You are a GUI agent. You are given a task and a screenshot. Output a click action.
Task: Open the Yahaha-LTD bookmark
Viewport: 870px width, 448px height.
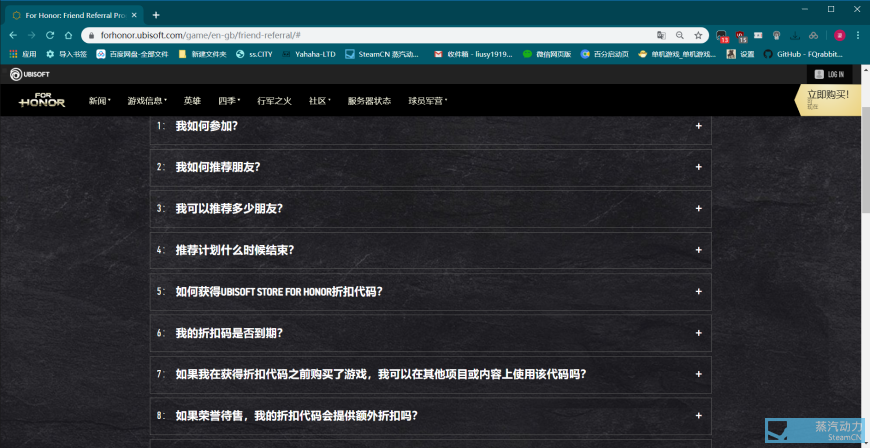coord(309,54)
